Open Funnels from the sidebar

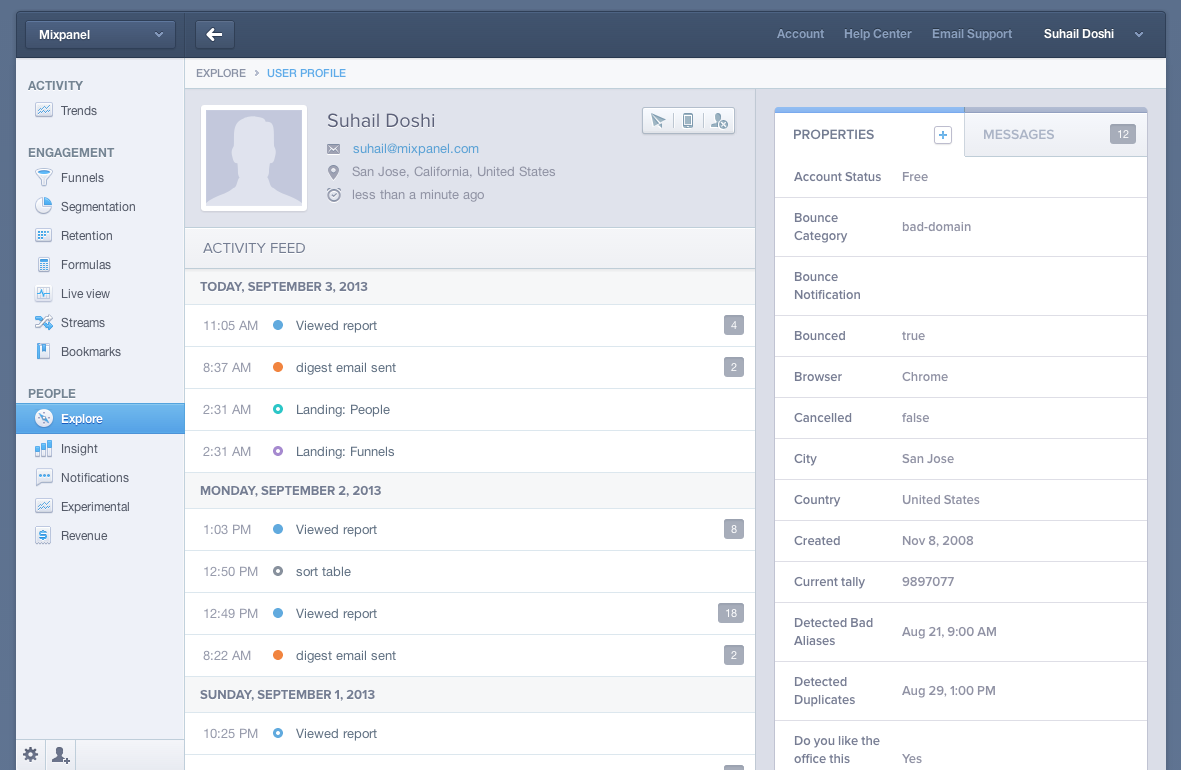pyautogui.click(x=82, y=178)
